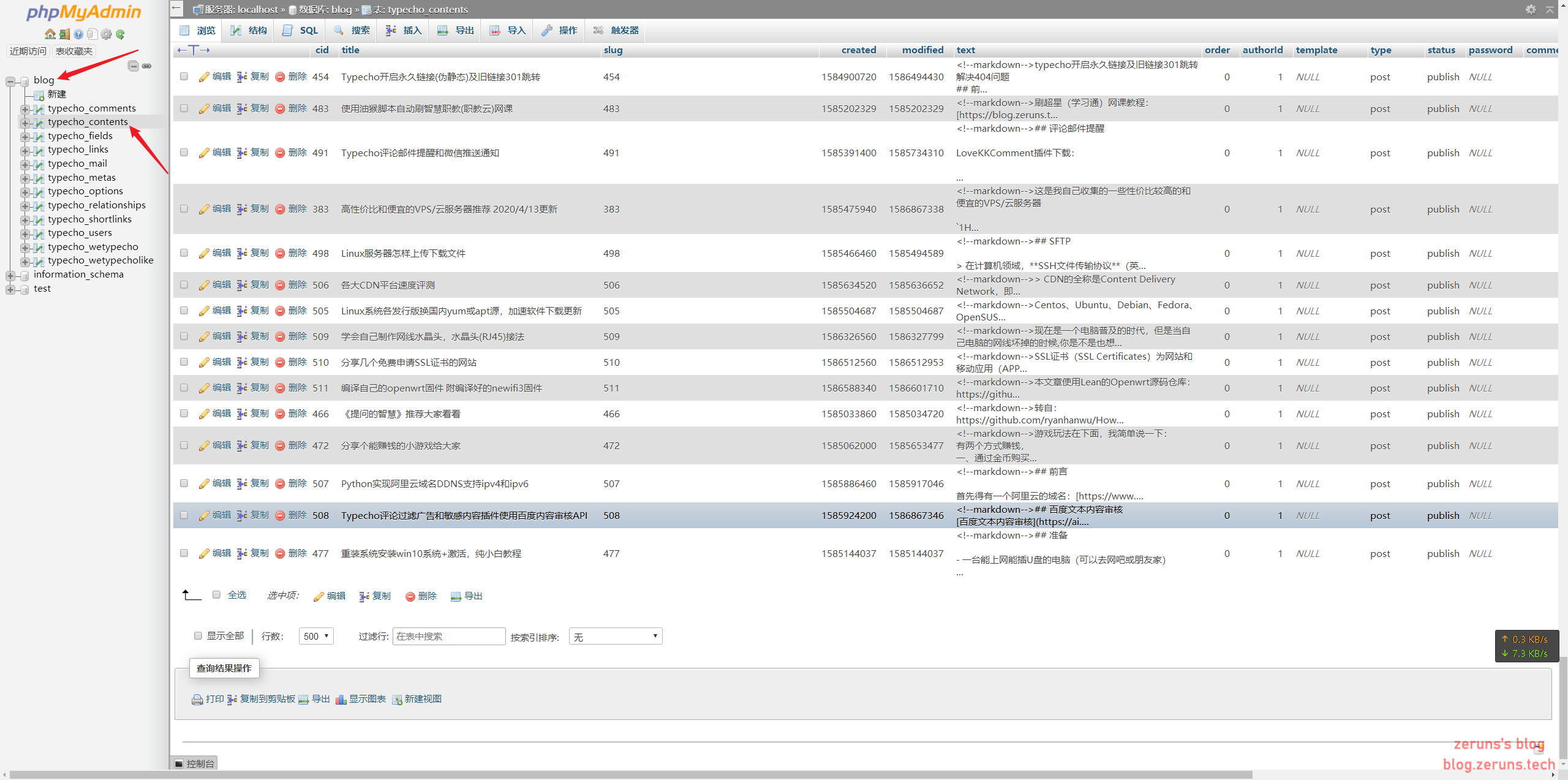Viewport: 1568px width, 780px height.
Task: Click 新建 new table link in tree
Action: (57, 94)
